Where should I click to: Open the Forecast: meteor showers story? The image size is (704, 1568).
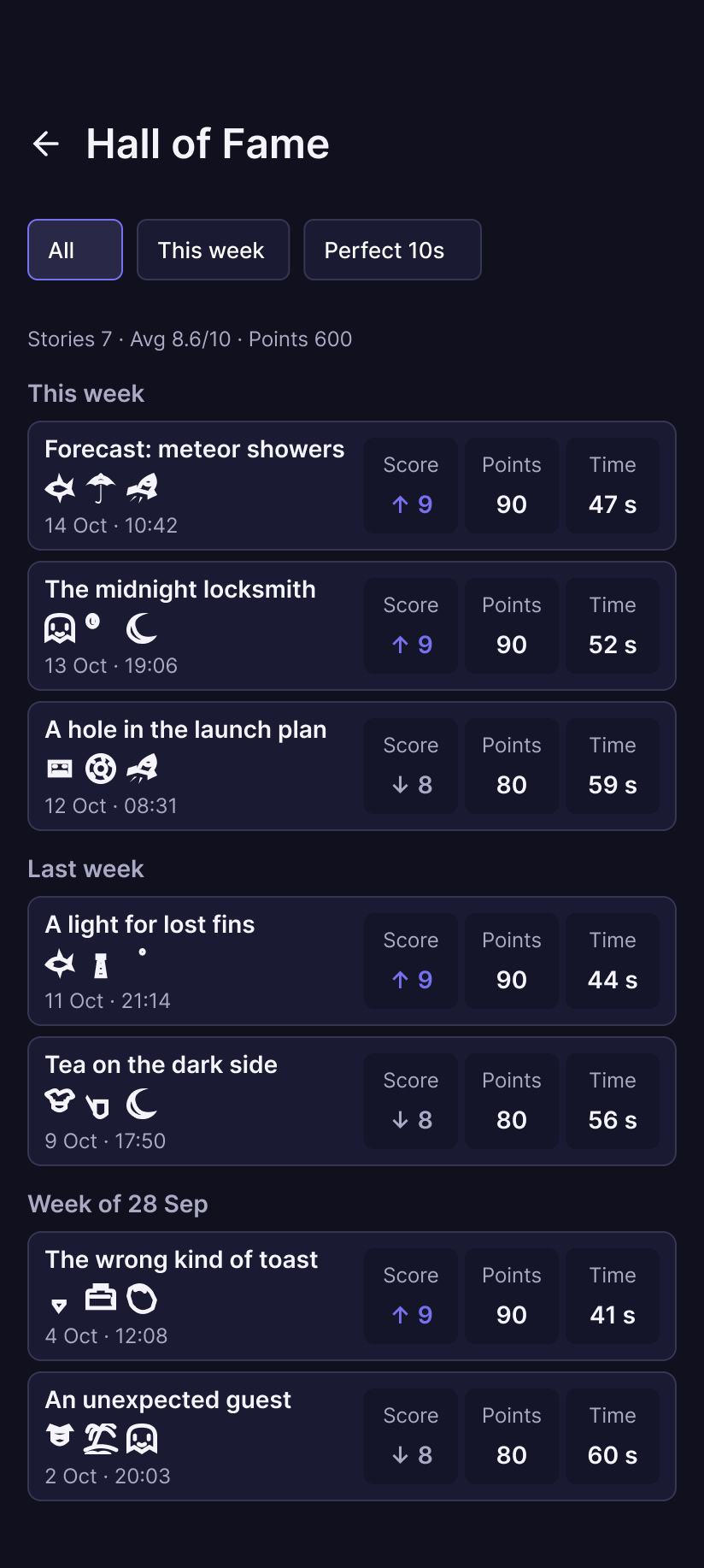[352, 486]
